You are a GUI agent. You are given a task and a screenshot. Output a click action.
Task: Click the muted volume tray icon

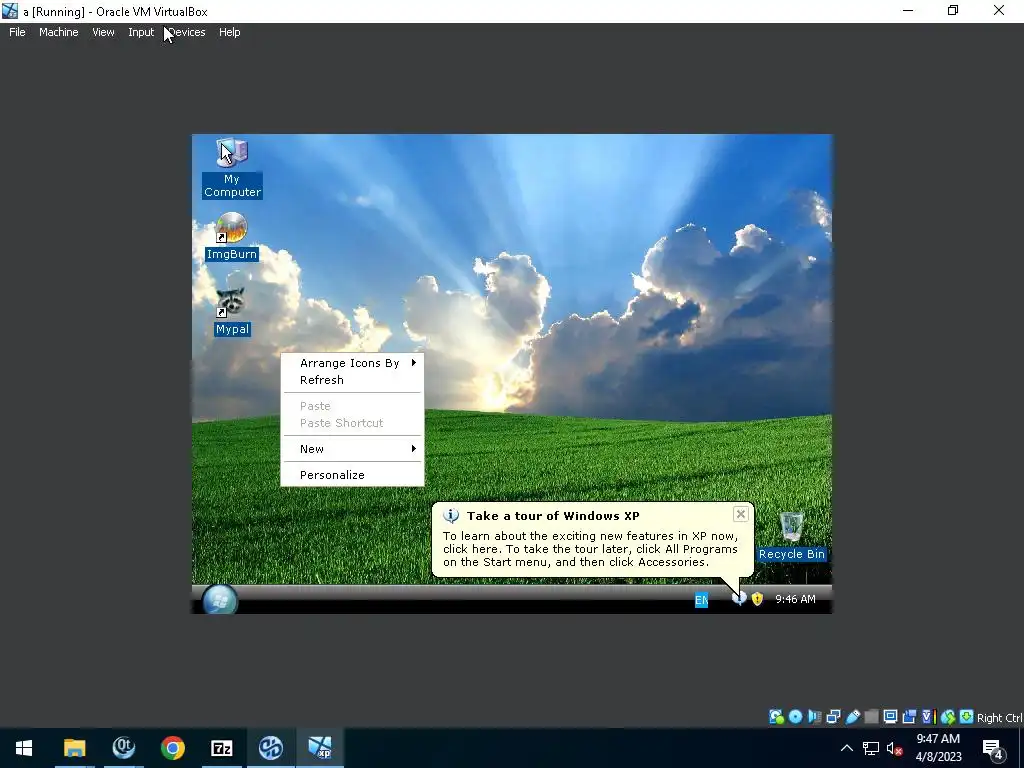[895, 748]
